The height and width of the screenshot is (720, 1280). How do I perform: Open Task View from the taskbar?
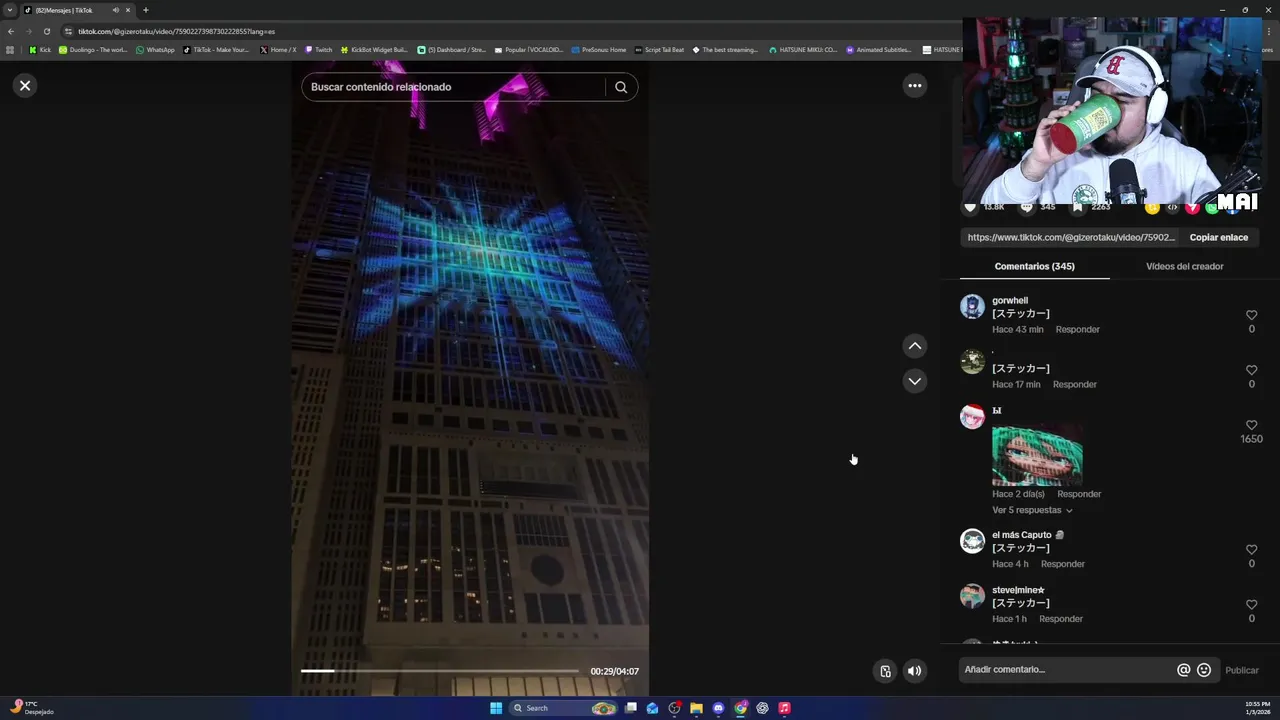click(x=631, y=708)
